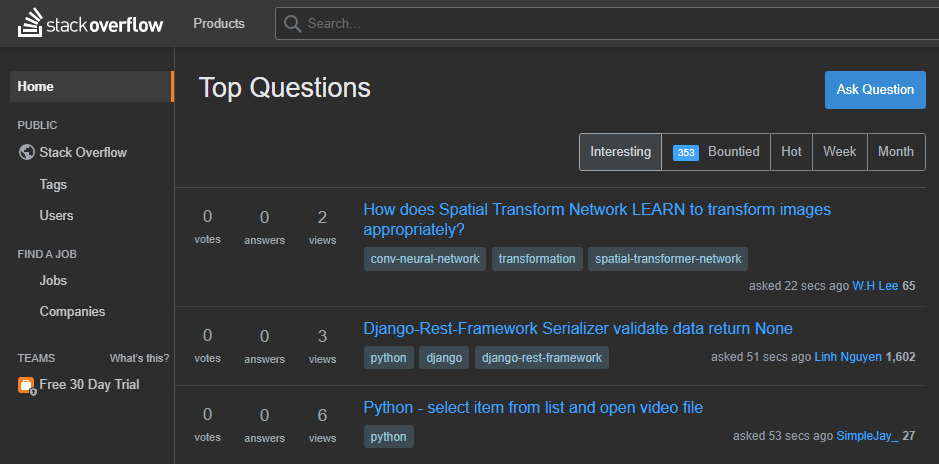Screen dimensions: 939x464
Task: Open user Linh Nguyen's profile
Action: coord(848,356)
